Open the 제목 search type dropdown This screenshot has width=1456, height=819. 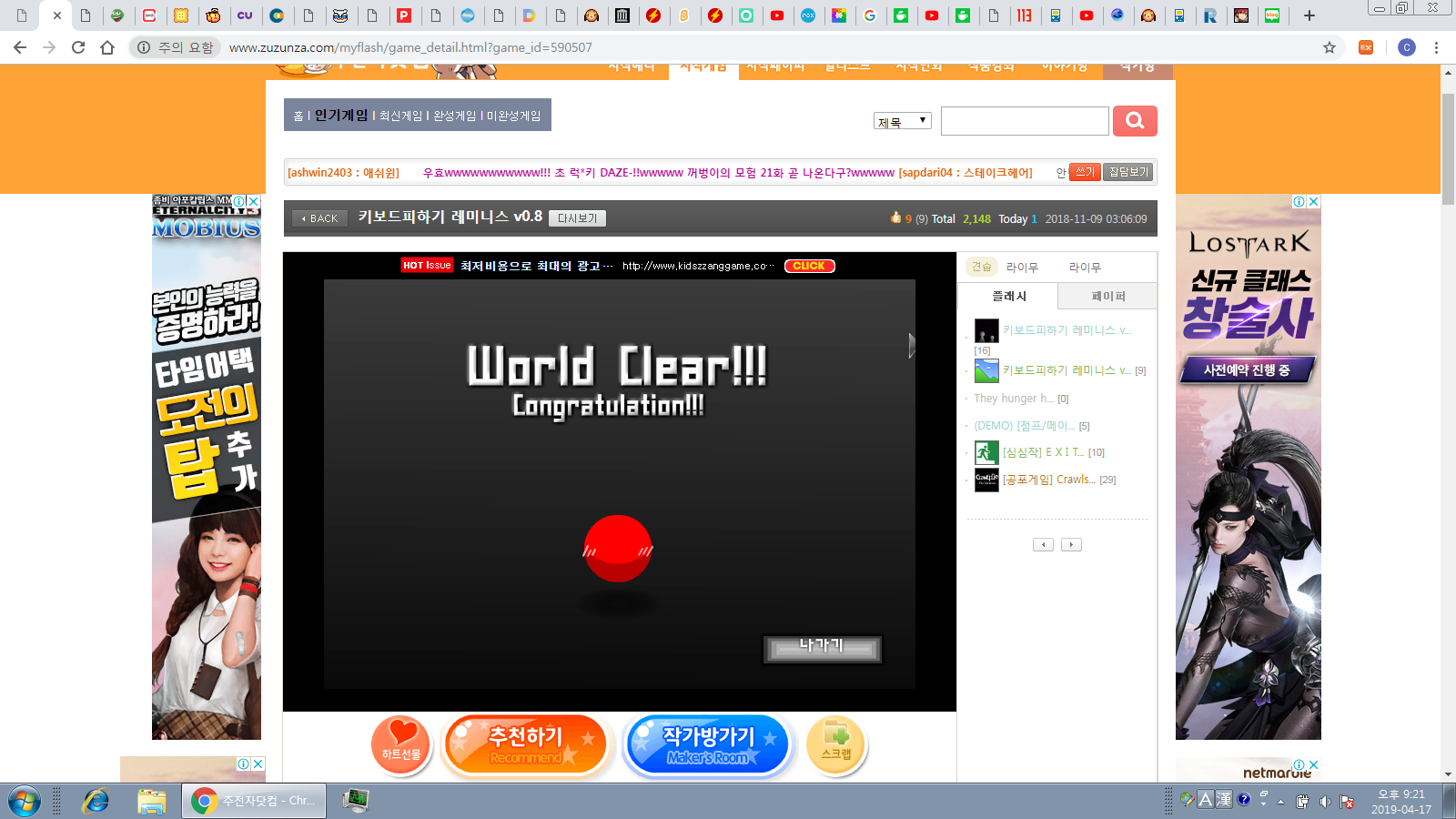[x=903, y=121]
